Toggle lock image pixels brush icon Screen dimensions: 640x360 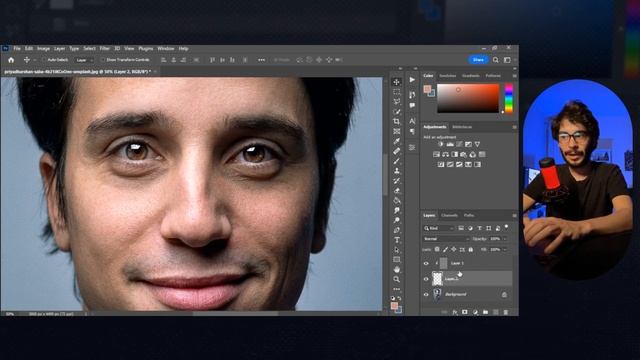tap(445, 249)
